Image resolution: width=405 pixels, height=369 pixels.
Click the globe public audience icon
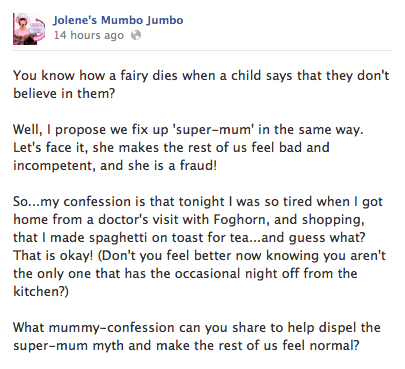(136, 35)
